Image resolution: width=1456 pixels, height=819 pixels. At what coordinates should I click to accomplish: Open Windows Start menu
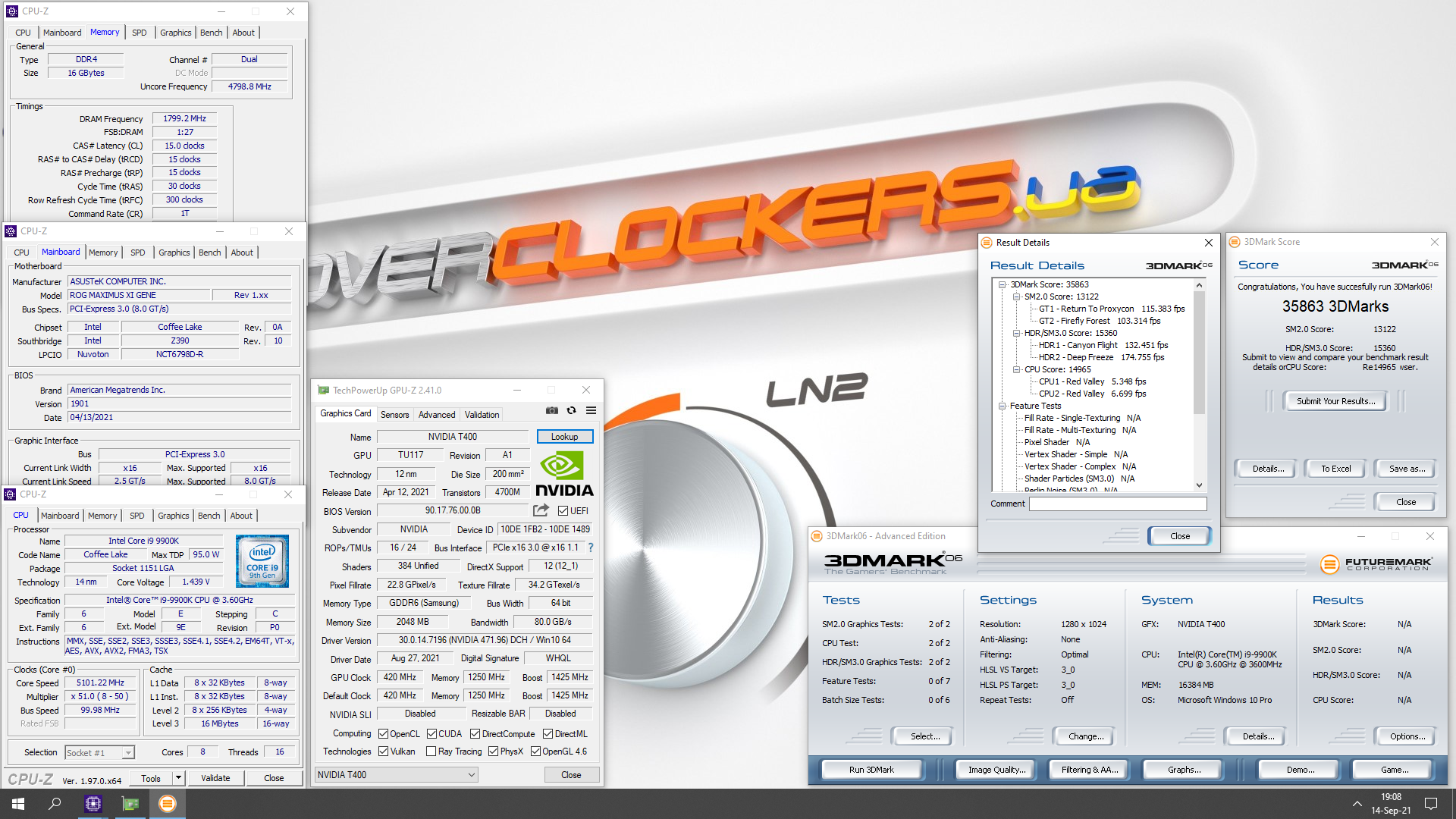(x=18, y=804)
